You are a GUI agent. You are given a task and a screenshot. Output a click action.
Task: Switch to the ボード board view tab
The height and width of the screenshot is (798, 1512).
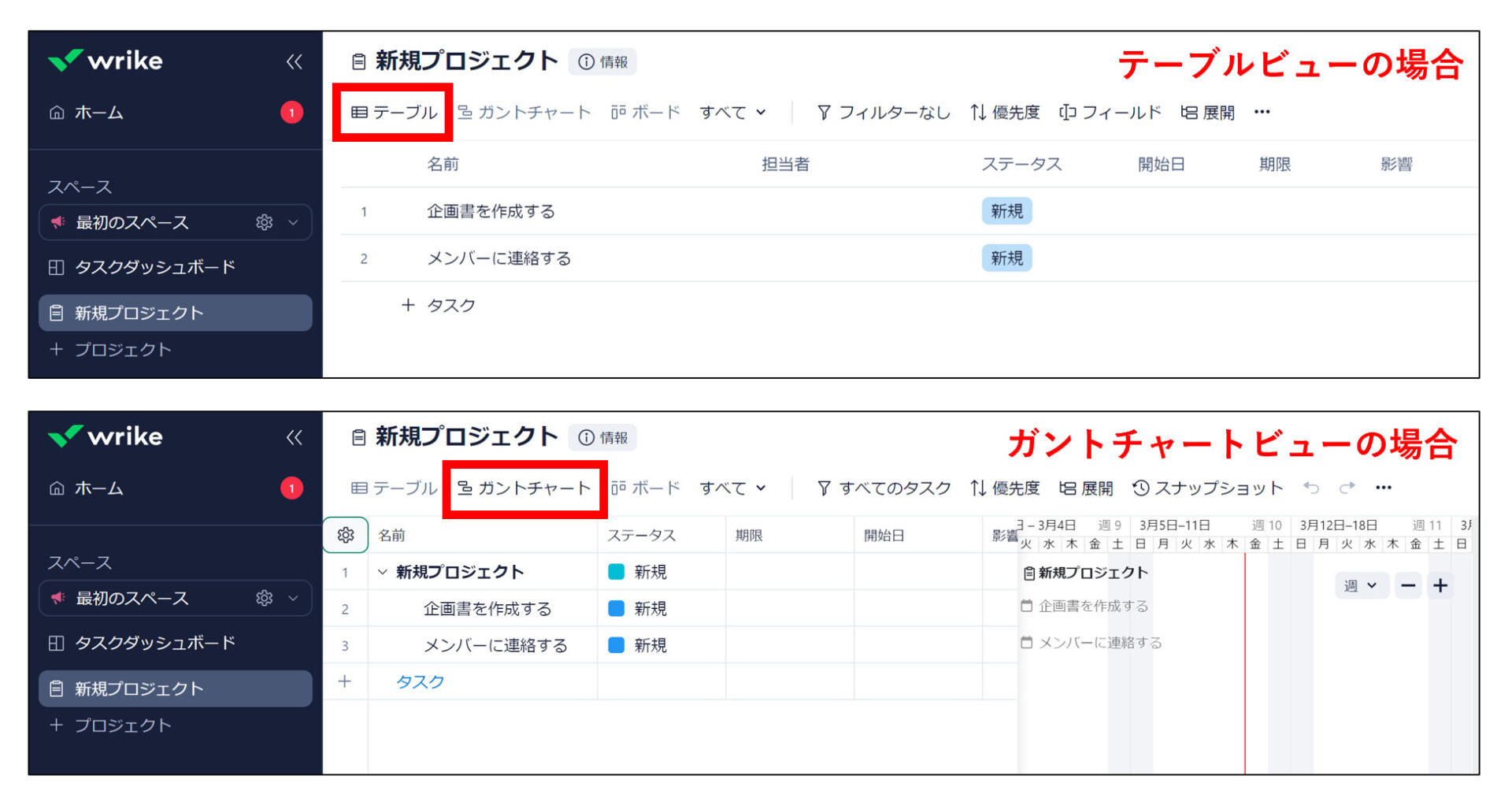647,112
